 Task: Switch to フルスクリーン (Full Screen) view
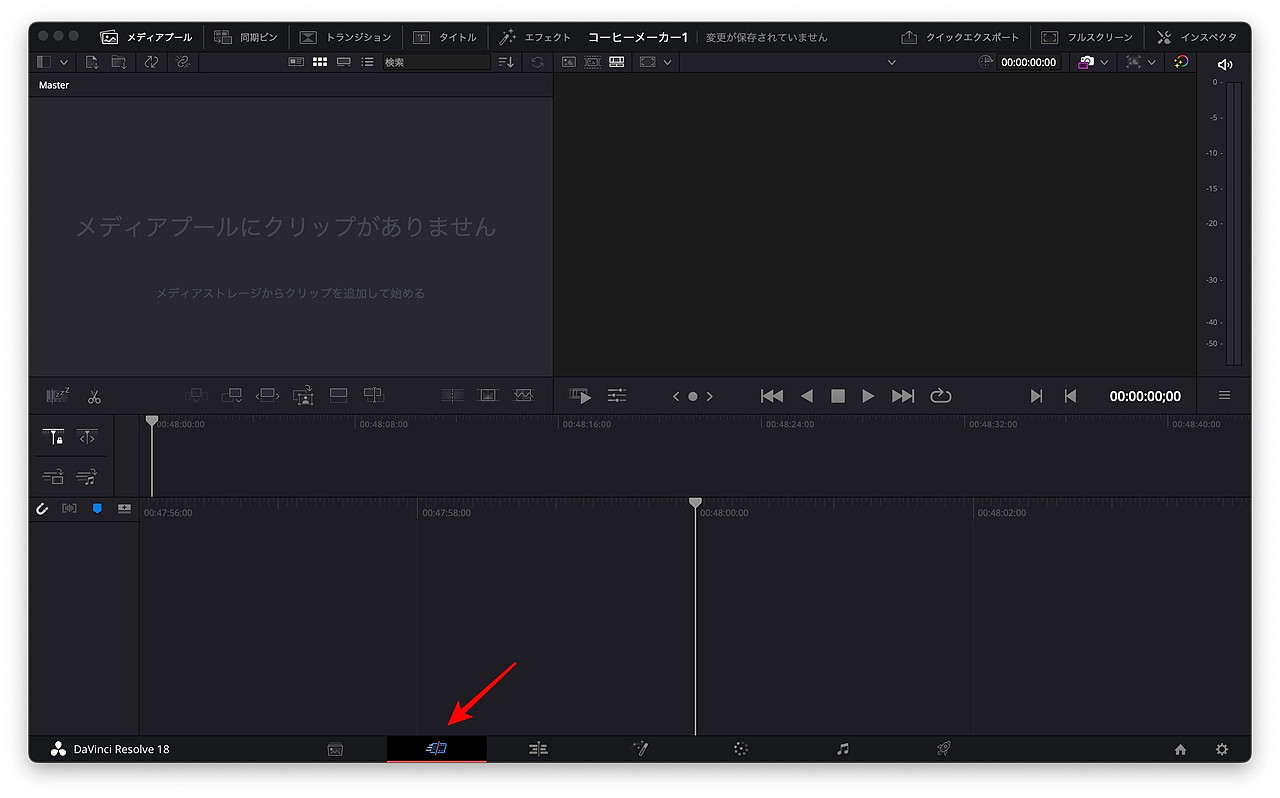(x=1087, y=37)
